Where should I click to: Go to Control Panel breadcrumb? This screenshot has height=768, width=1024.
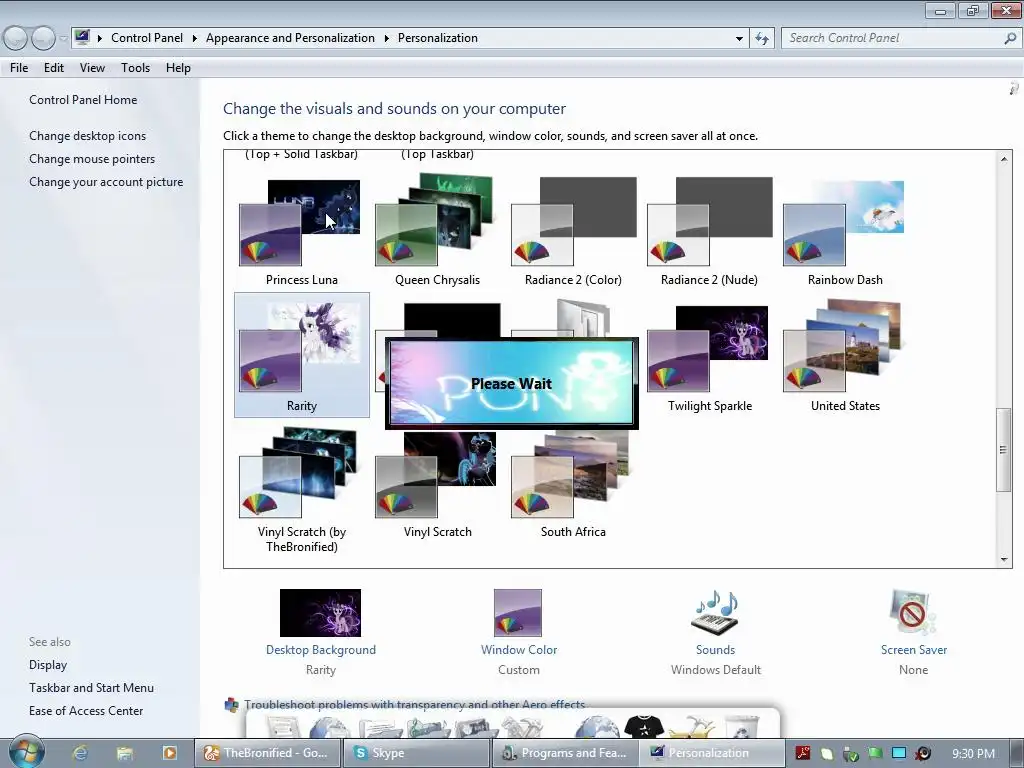pyautogui.click(x=147, y=38)
